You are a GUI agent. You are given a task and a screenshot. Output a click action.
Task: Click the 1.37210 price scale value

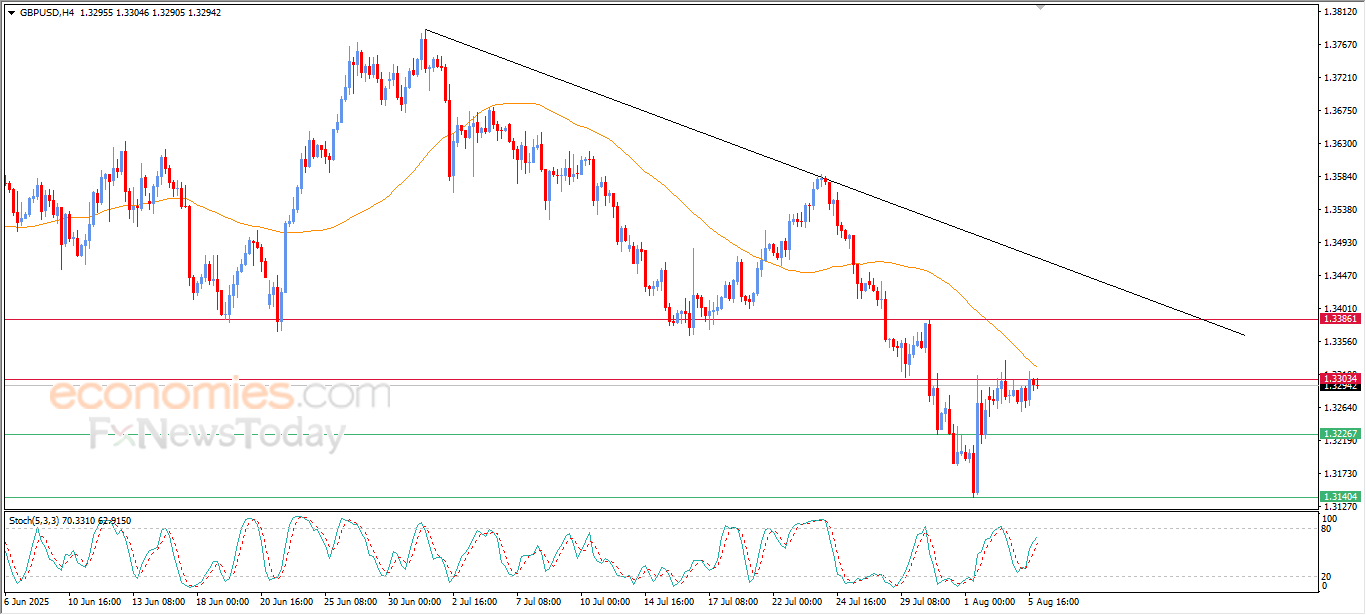[1341, 77]
